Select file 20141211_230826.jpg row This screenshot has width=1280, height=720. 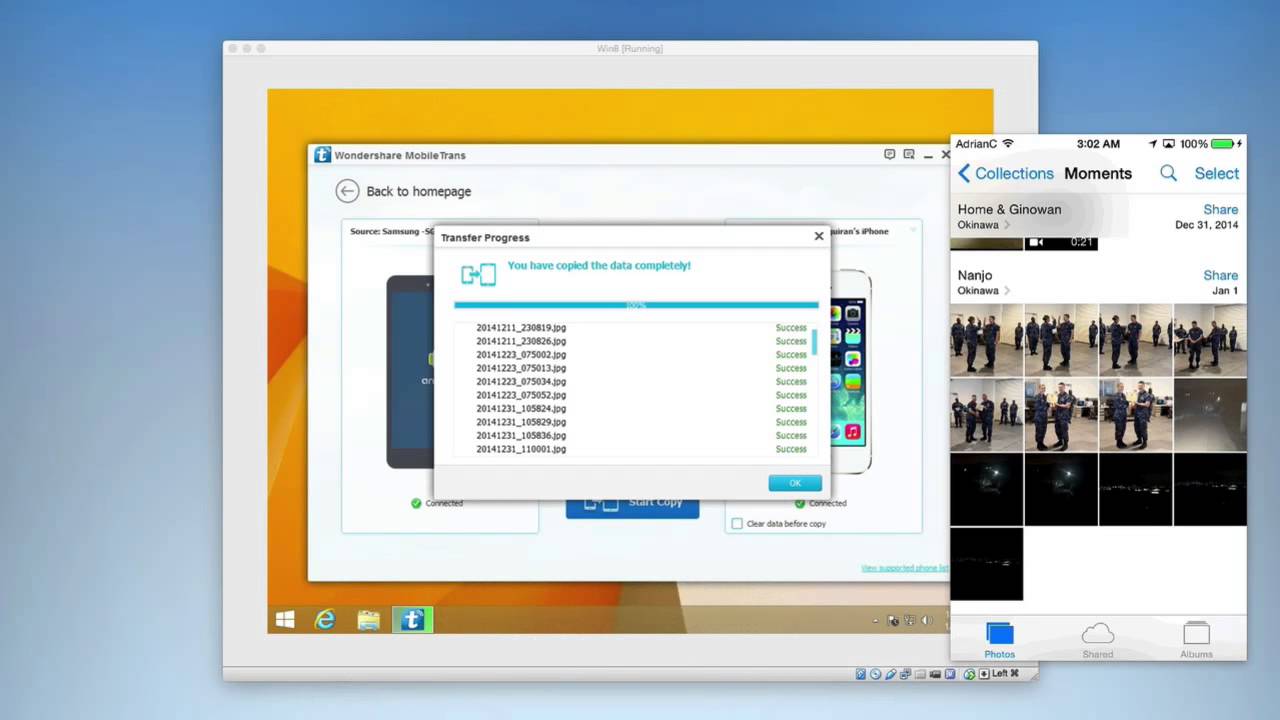pyautogui.click(x=634, y=341)
